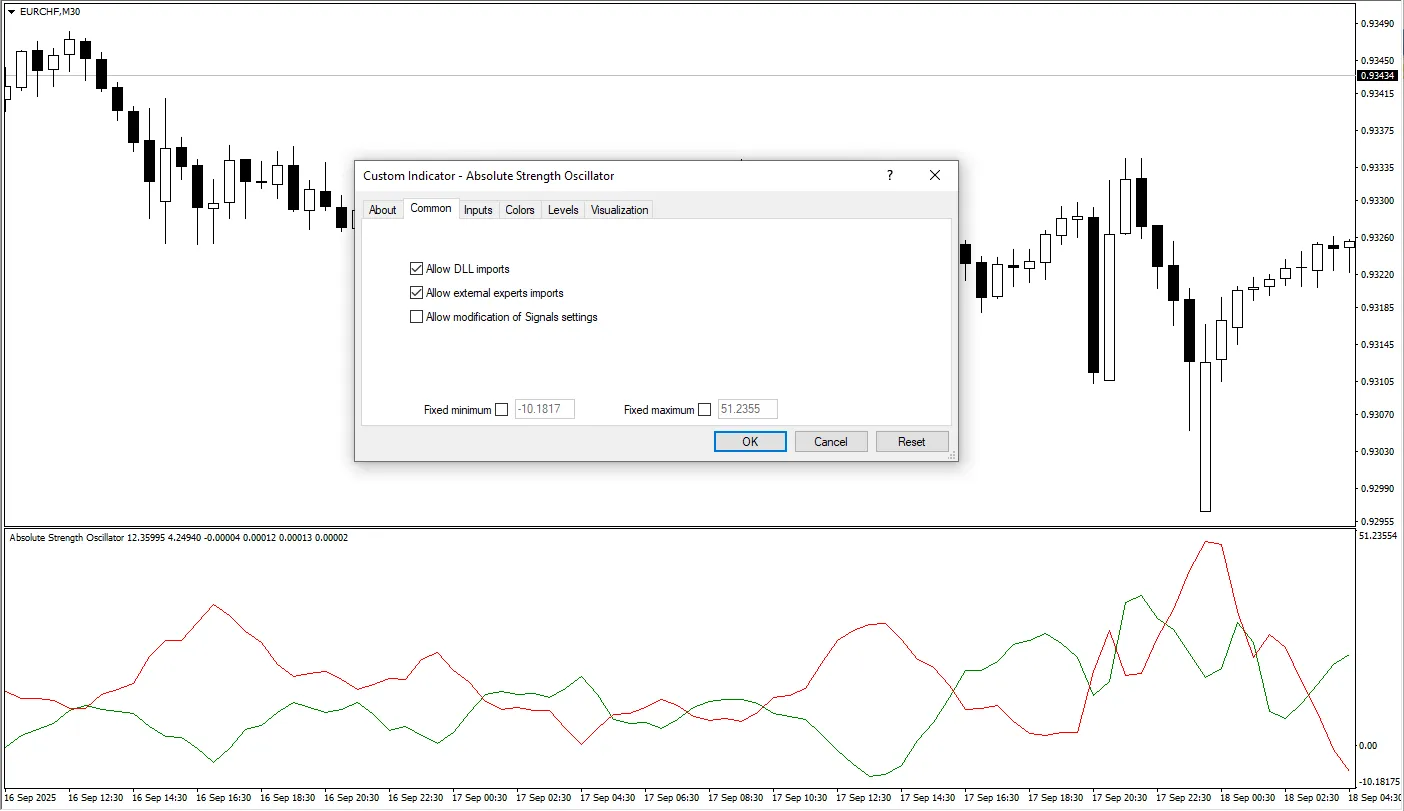Click the highlighted price 0.93434 on the scale
Image resolution: width=1404 pixels, height=811 pixels.
(1376, 74)
